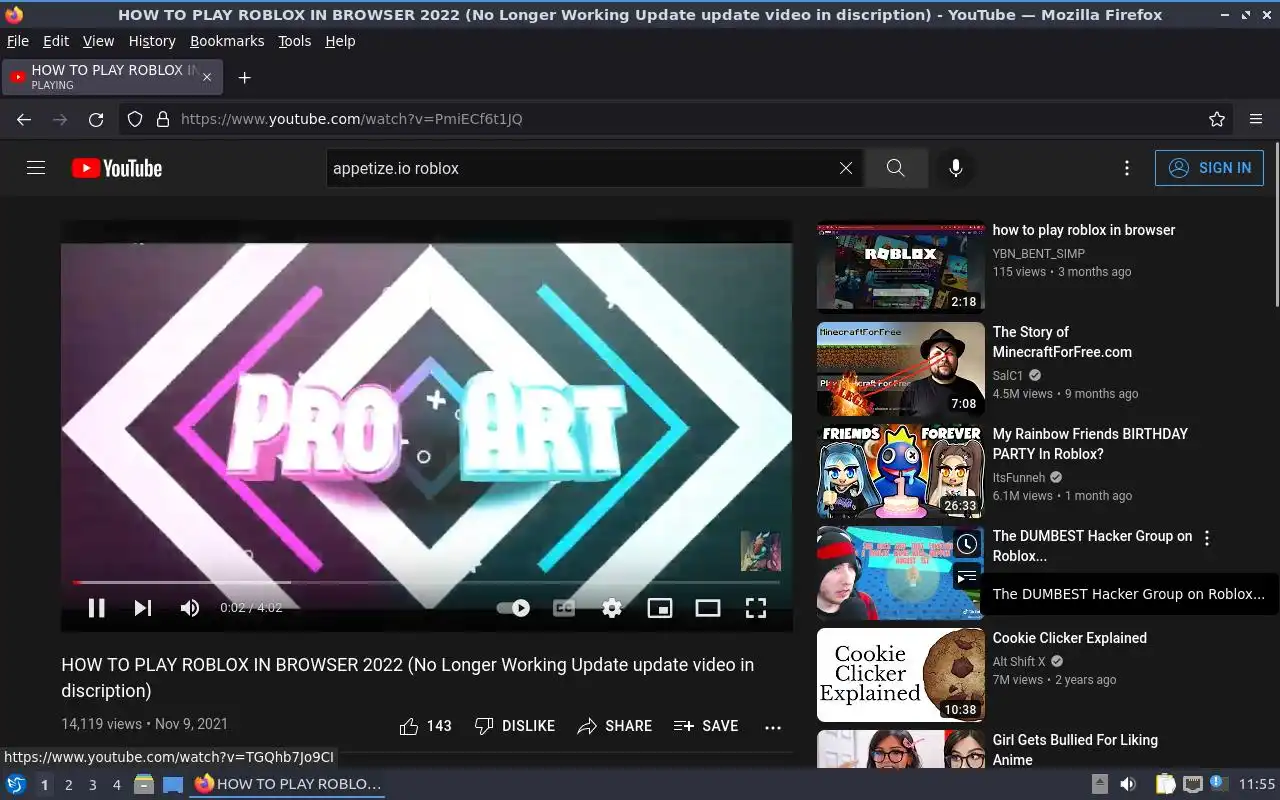Like the video with thumbs up
The height and width of the screenshot is (800, 1280).
[425, 726]
